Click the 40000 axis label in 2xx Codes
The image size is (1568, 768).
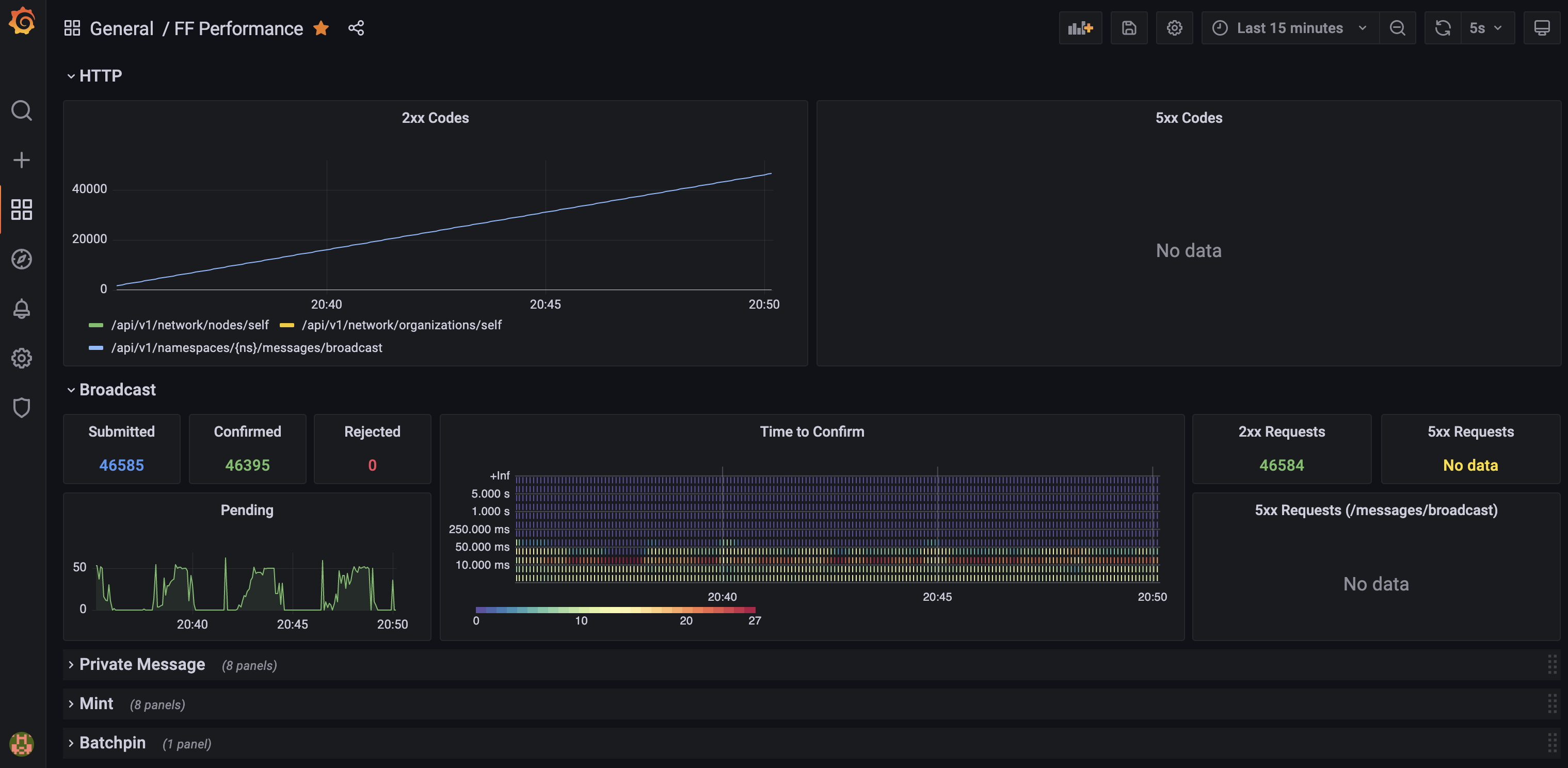[89, 189]
